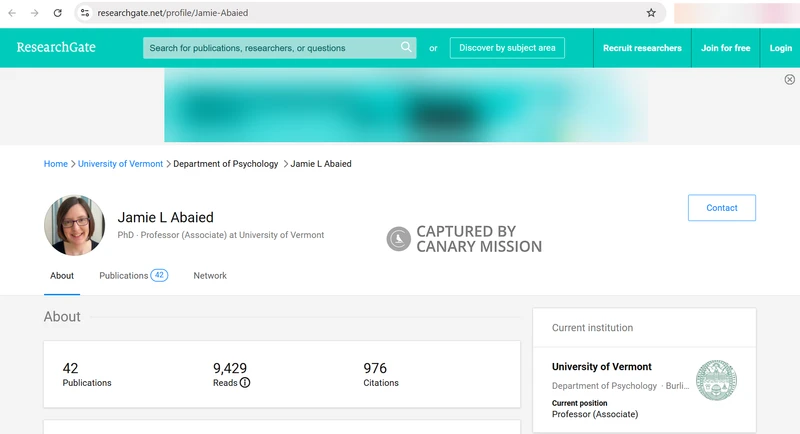Screen dimensions: 800x434
Task: Click the Jamie L Abaied name heading
Action: click(166, 217)
